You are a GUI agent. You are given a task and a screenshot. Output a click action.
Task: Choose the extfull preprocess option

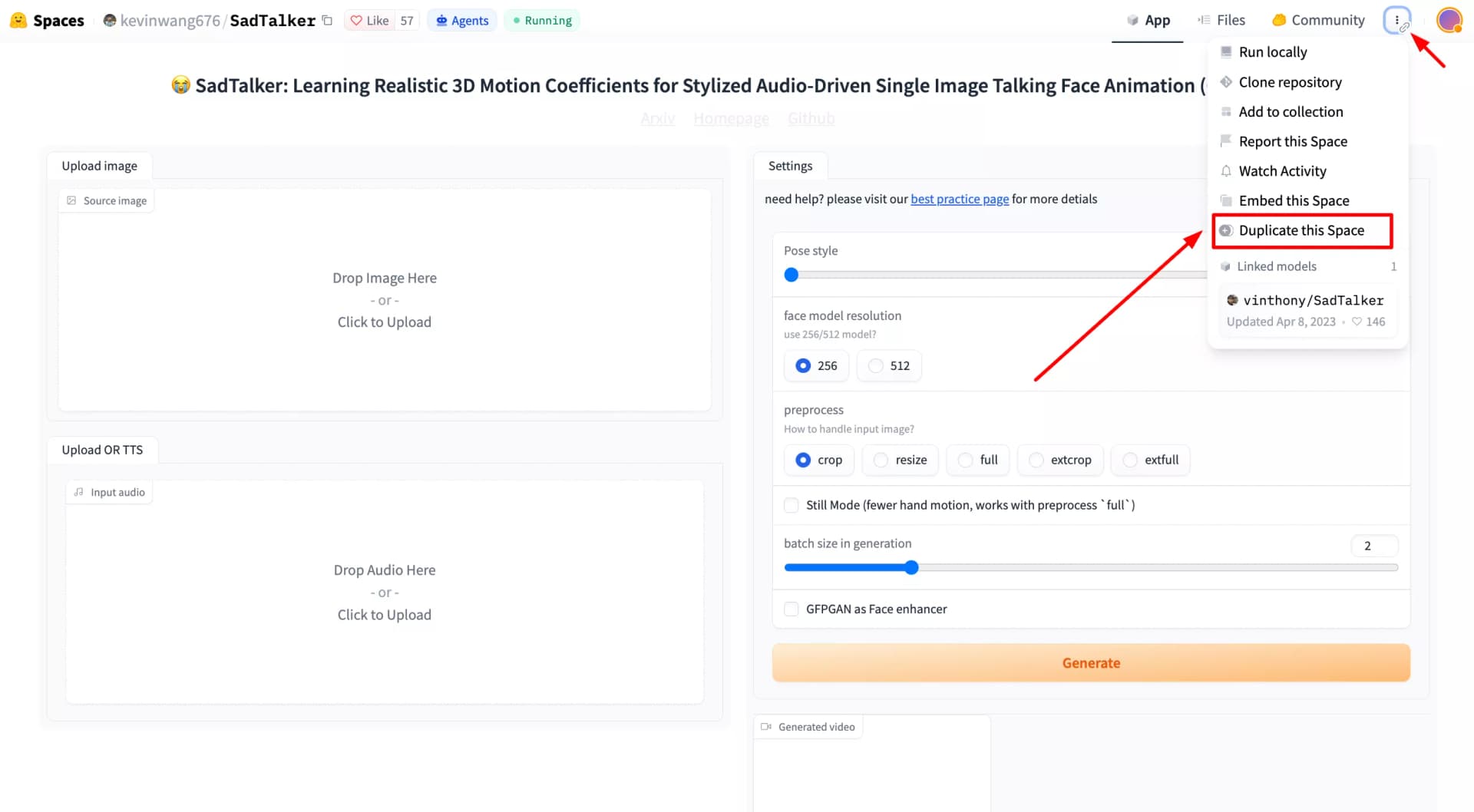pyautogui.click(x=1150, y=460)
